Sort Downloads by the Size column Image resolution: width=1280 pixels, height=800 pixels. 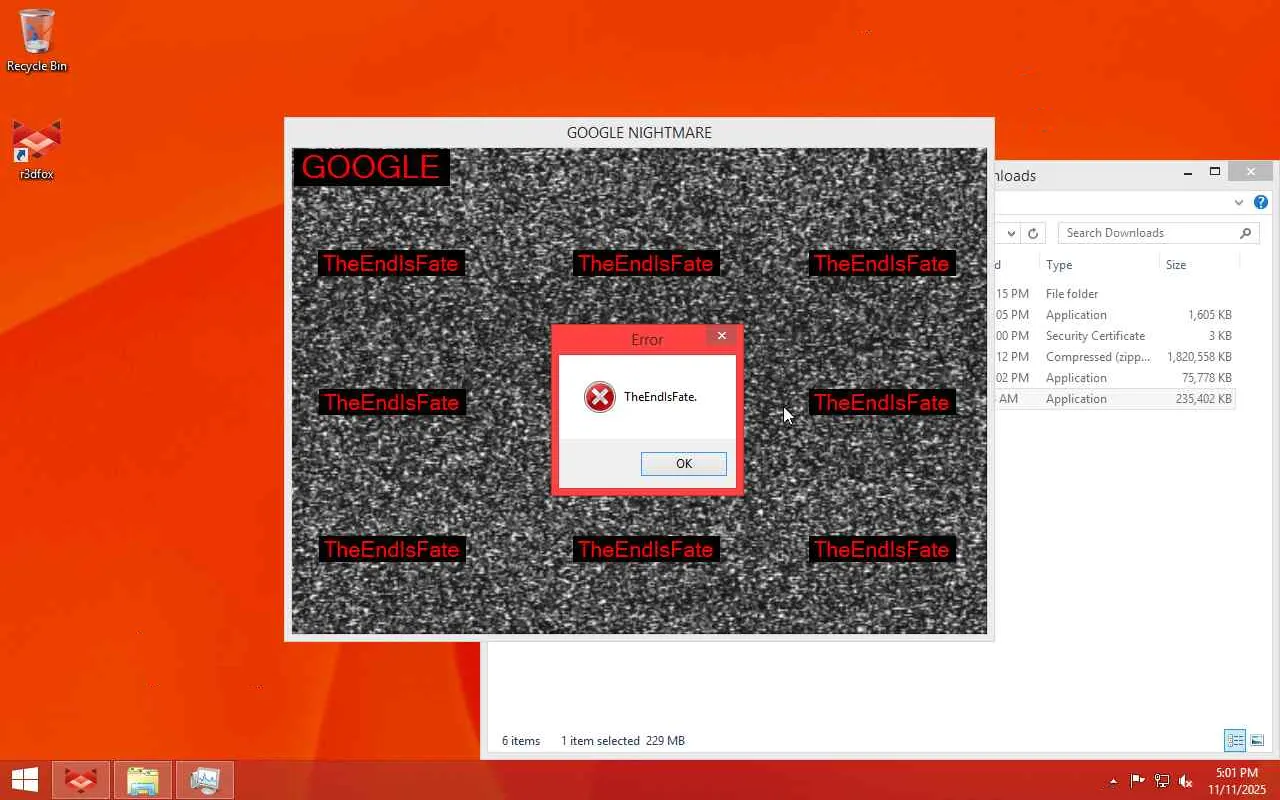(x=1199, y=265)
